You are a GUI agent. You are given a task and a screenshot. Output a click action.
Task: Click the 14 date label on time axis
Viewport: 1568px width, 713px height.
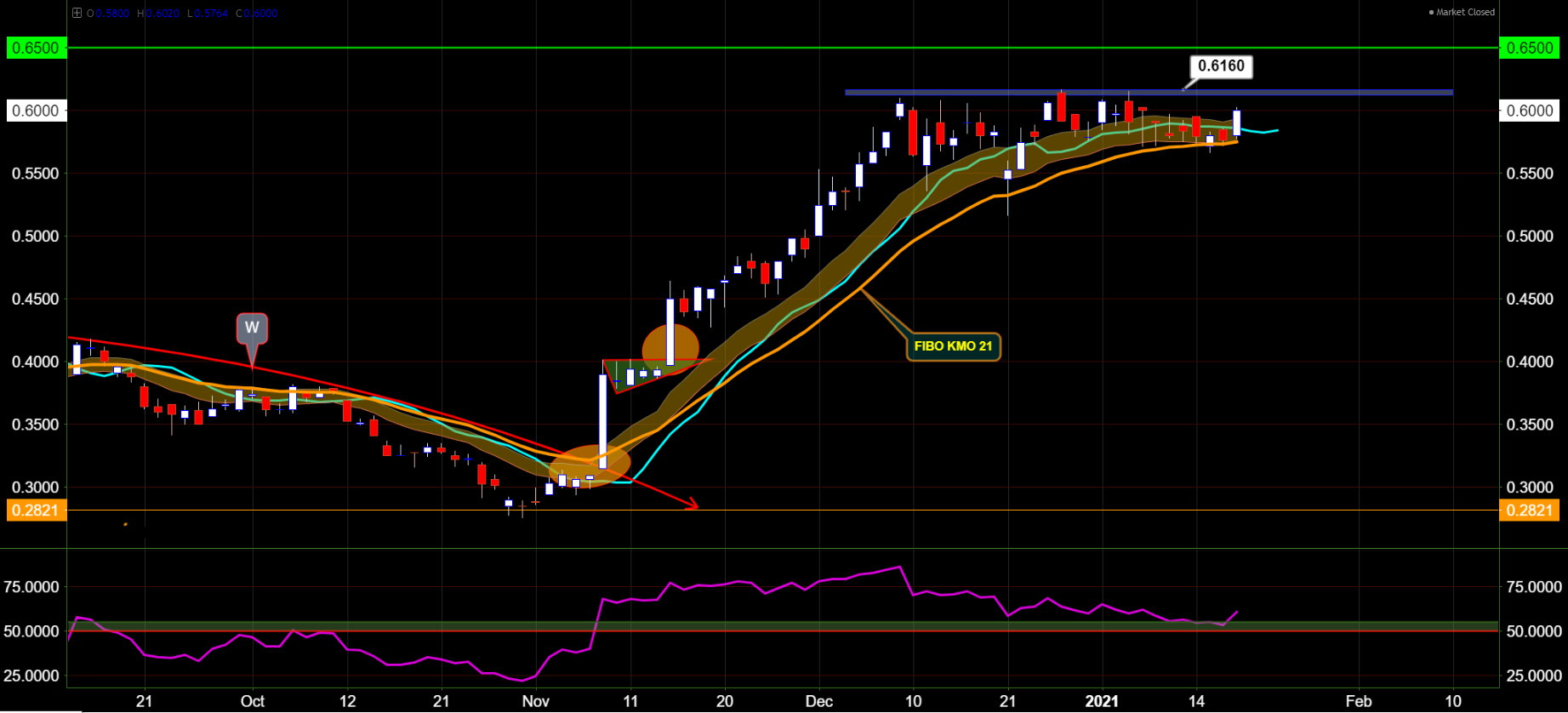coord(1197,701)
